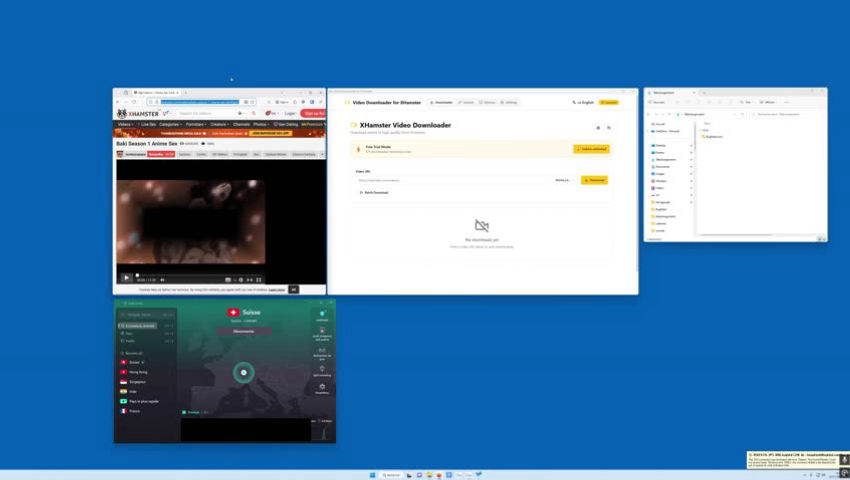
Task: Expand the Batch Download option
Action: coord(374,193)
